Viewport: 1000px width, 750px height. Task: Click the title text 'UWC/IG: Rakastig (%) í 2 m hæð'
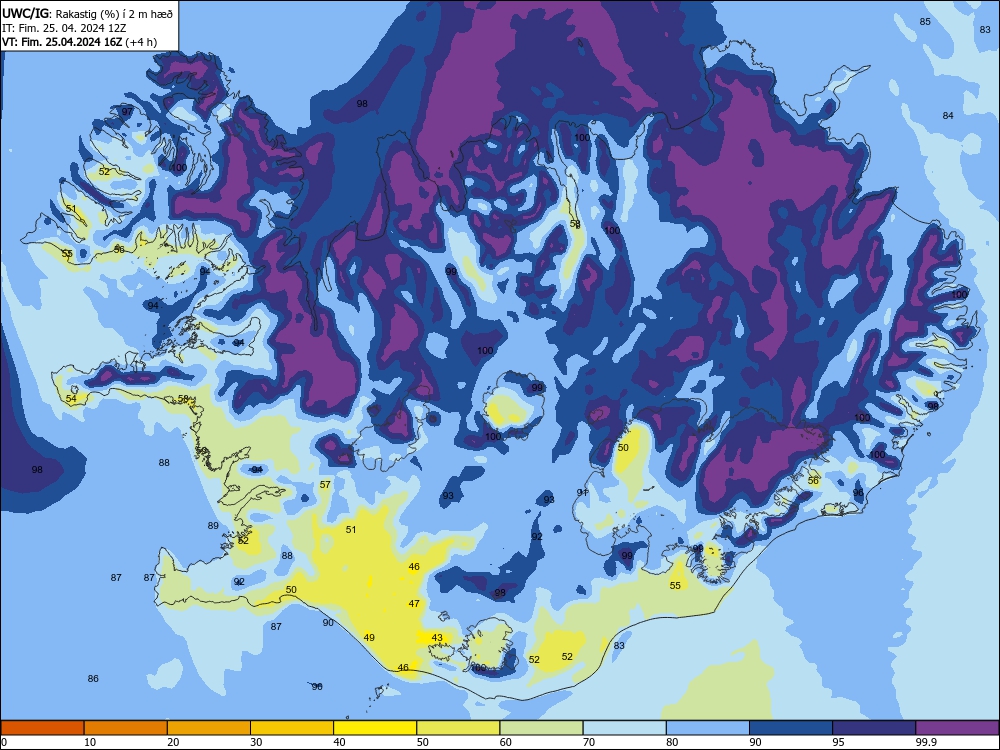(87, 13)
